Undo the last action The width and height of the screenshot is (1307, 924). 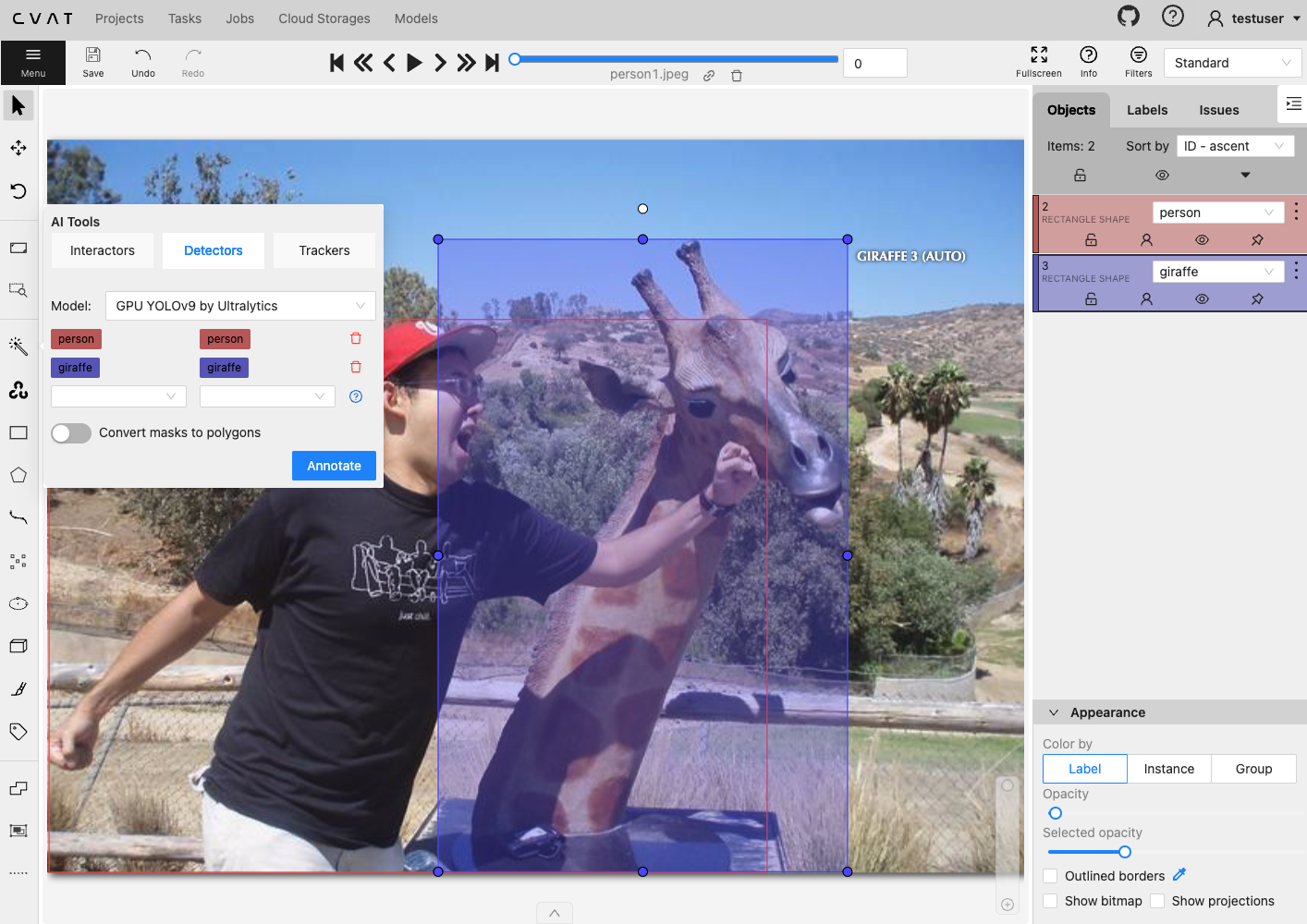click(x=143, y=62)
